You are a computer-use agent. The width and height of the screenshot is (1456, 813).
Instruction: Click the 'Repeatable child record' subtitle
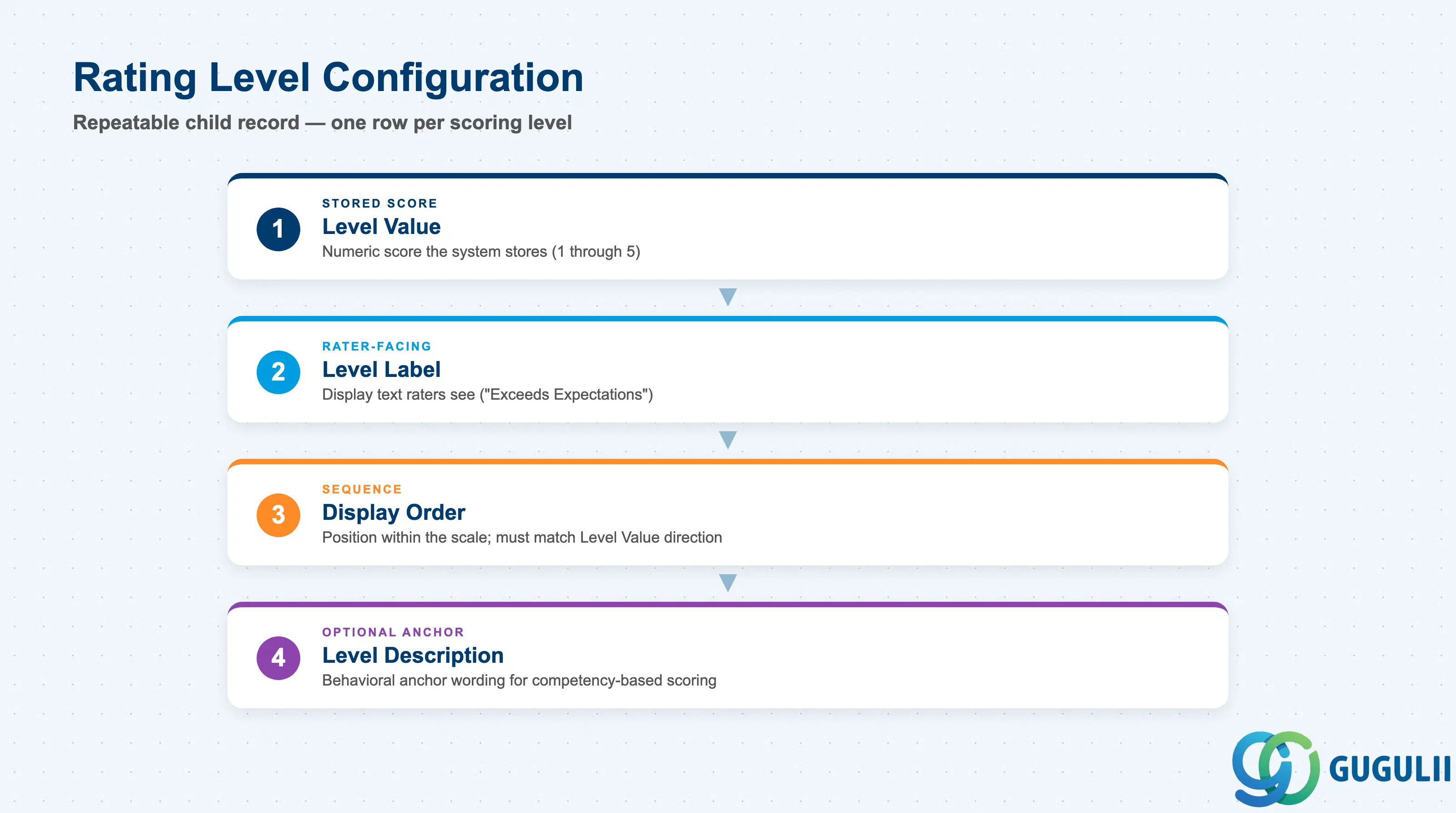click(322, 122)
